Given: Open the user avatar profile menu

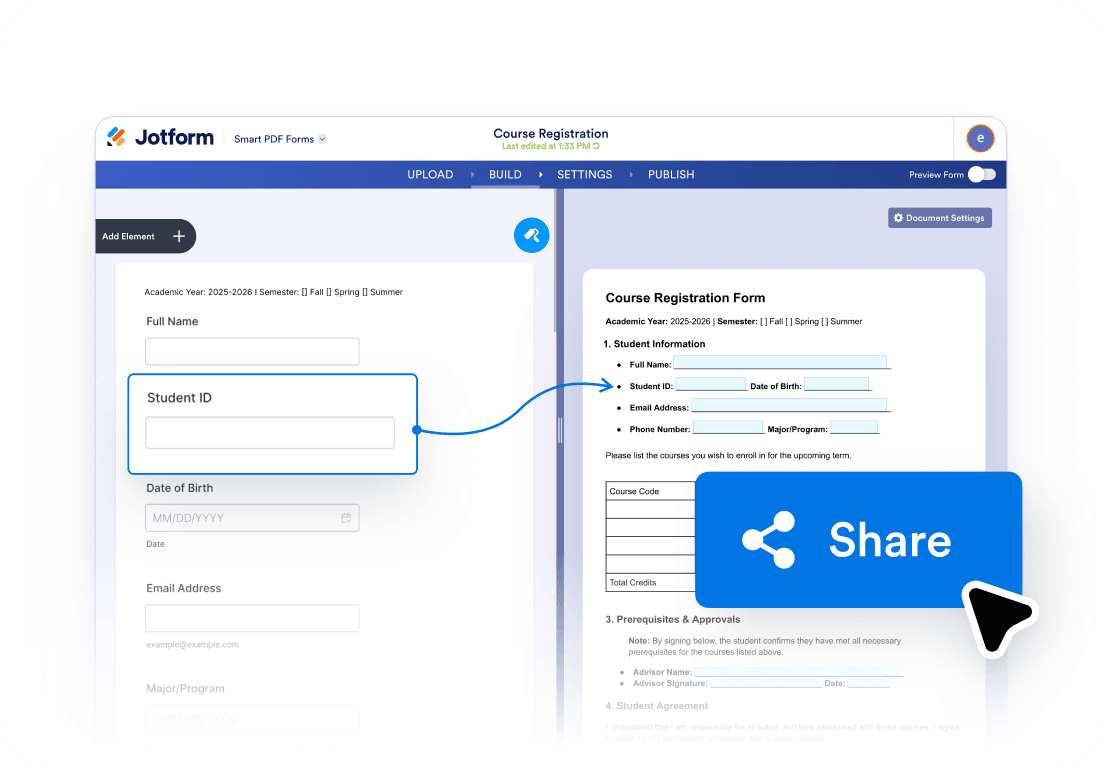Looking at the screenshot, I should (980, 138).
